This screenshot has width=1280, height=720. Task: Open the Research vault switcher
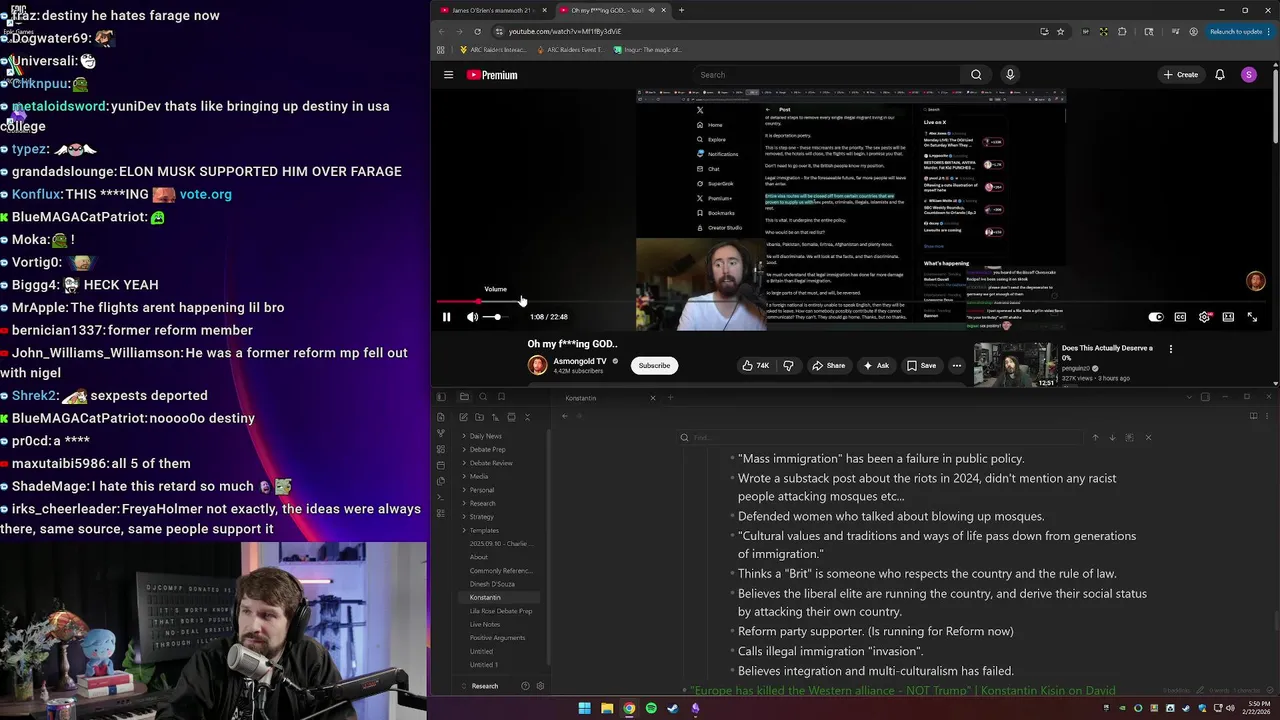point(485,686)
